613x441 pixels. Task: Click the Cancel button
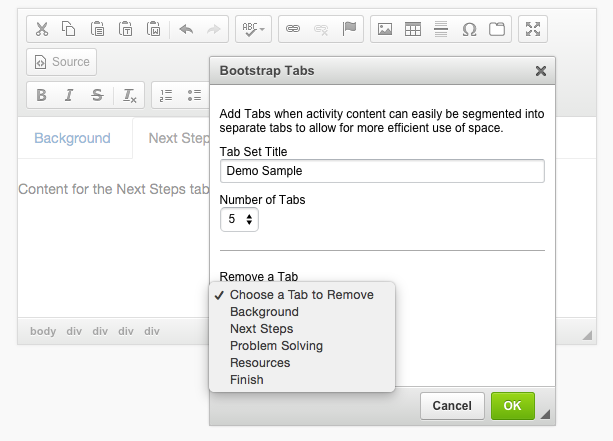tap(452, 406)
